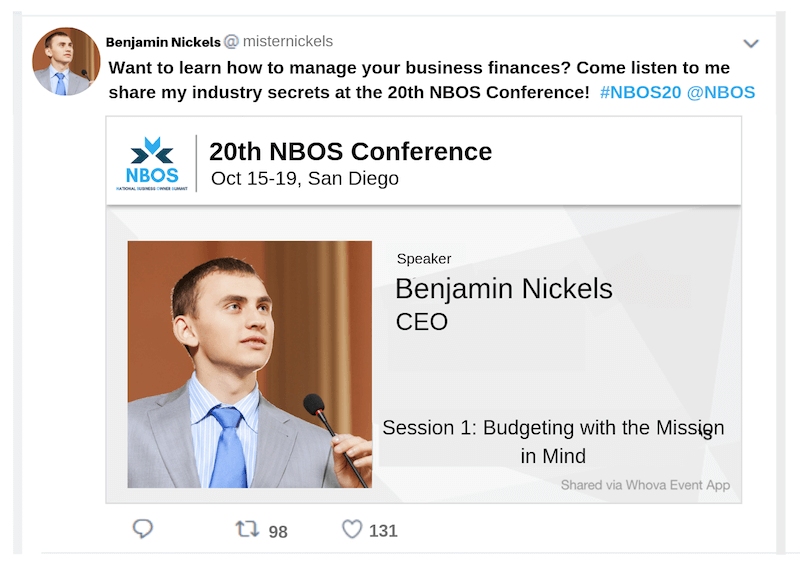Open the speaker photo in the card
The image size is (800, 567).
tap(249, 364)
